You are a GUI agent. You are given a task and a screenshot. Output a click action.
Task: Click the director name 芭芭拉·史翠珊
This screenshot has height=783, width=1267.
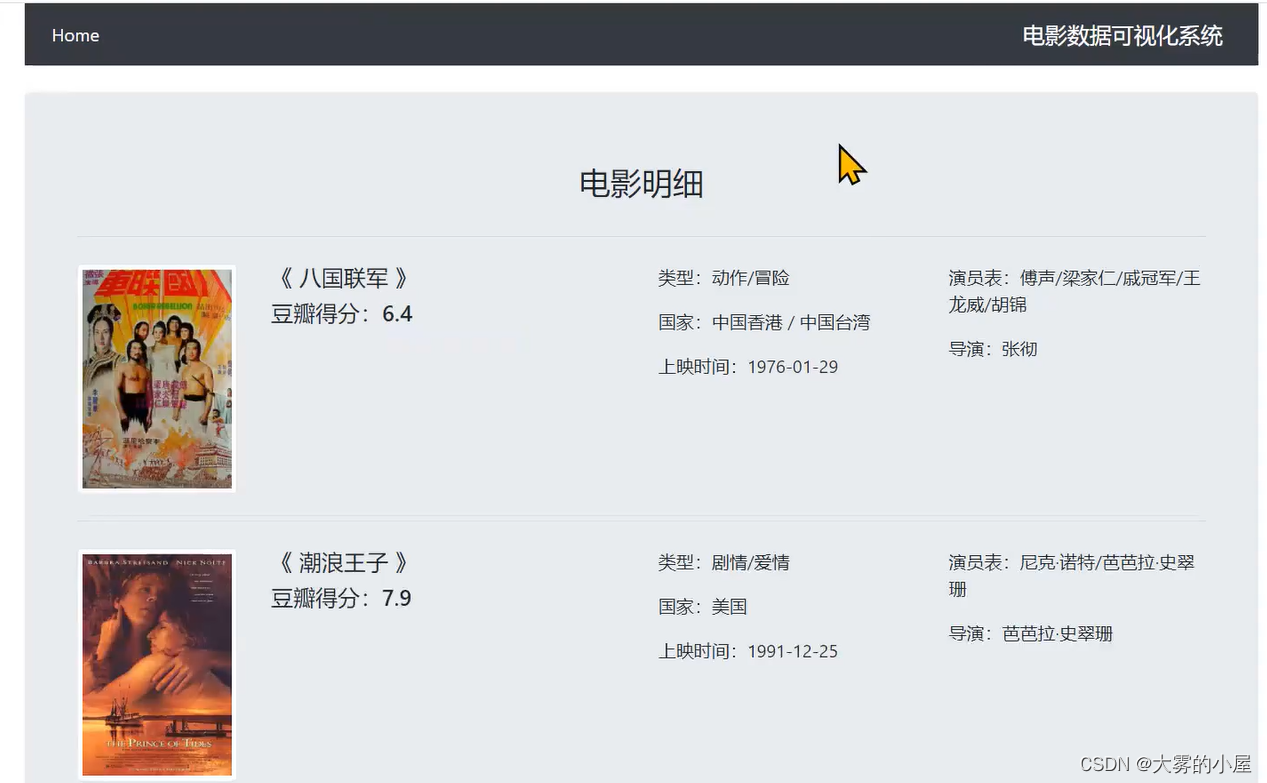(1057, 633)
